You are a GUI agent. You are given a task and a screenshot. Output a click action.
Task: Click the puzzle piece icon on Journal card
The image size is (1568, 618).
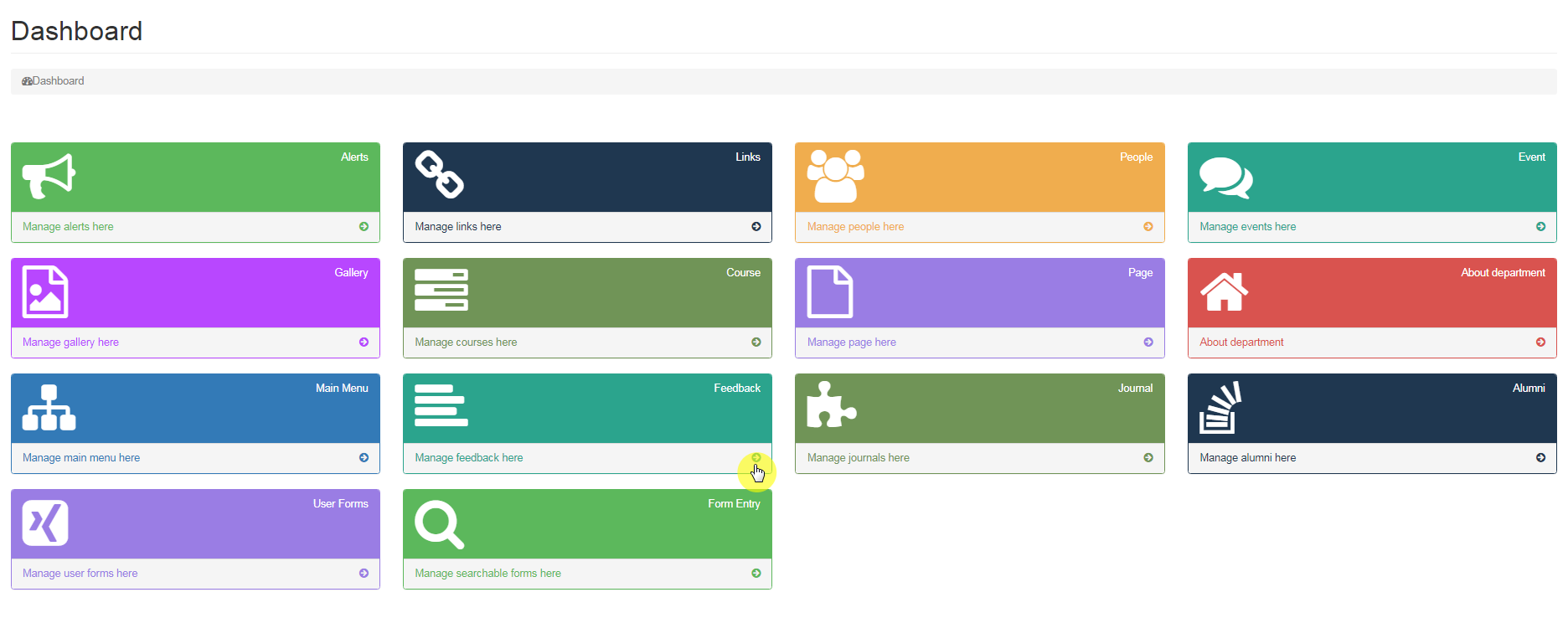(831, 405)
